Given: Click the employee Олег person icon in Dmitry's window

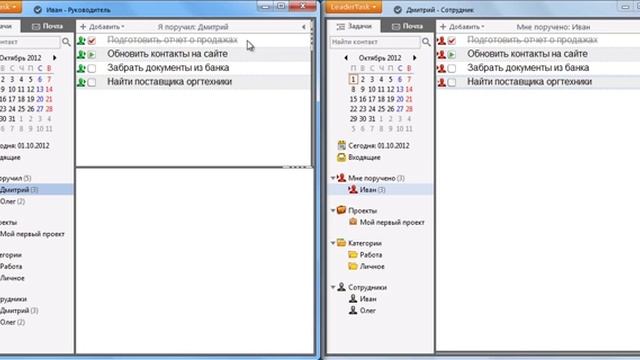Looking at the screenshot, I should pos(353,310).
